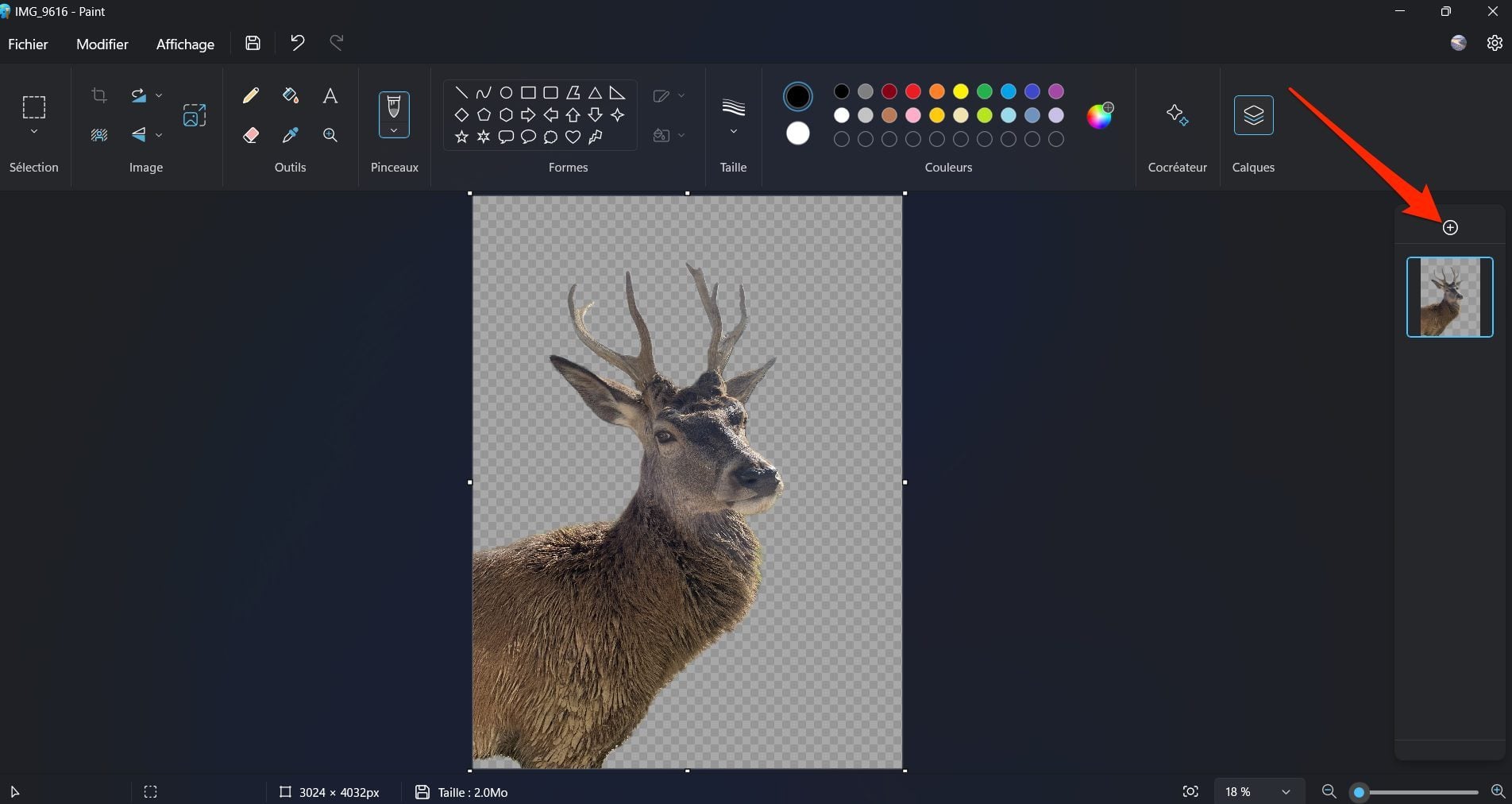Choose the Text tool
The height and width of the screenshot is (804, 1512).
pos(330,96)
